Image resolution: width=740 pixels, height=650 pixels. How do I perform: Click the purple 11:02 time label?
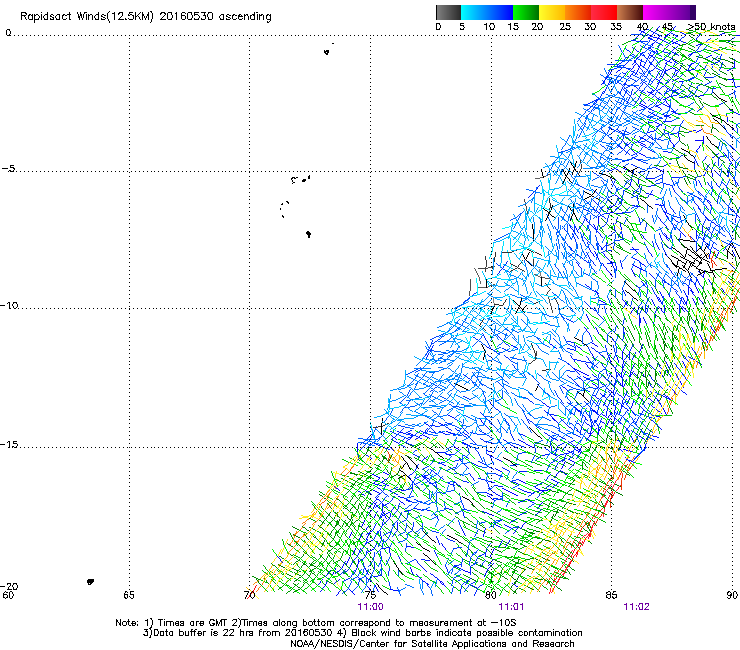pos(636,607)
